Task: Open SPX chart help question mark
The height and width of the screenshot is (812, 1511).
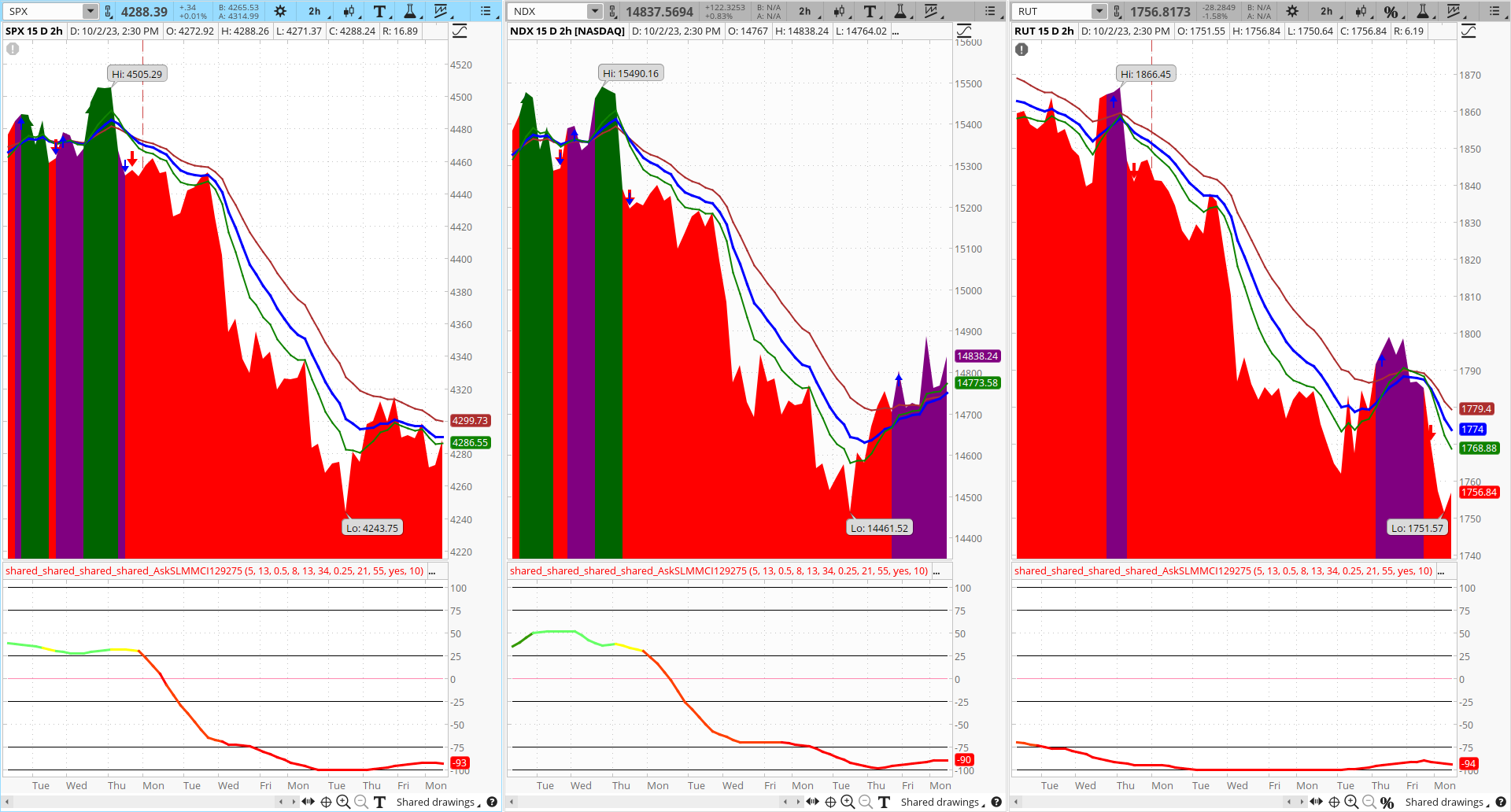Action: coord(492,802)
